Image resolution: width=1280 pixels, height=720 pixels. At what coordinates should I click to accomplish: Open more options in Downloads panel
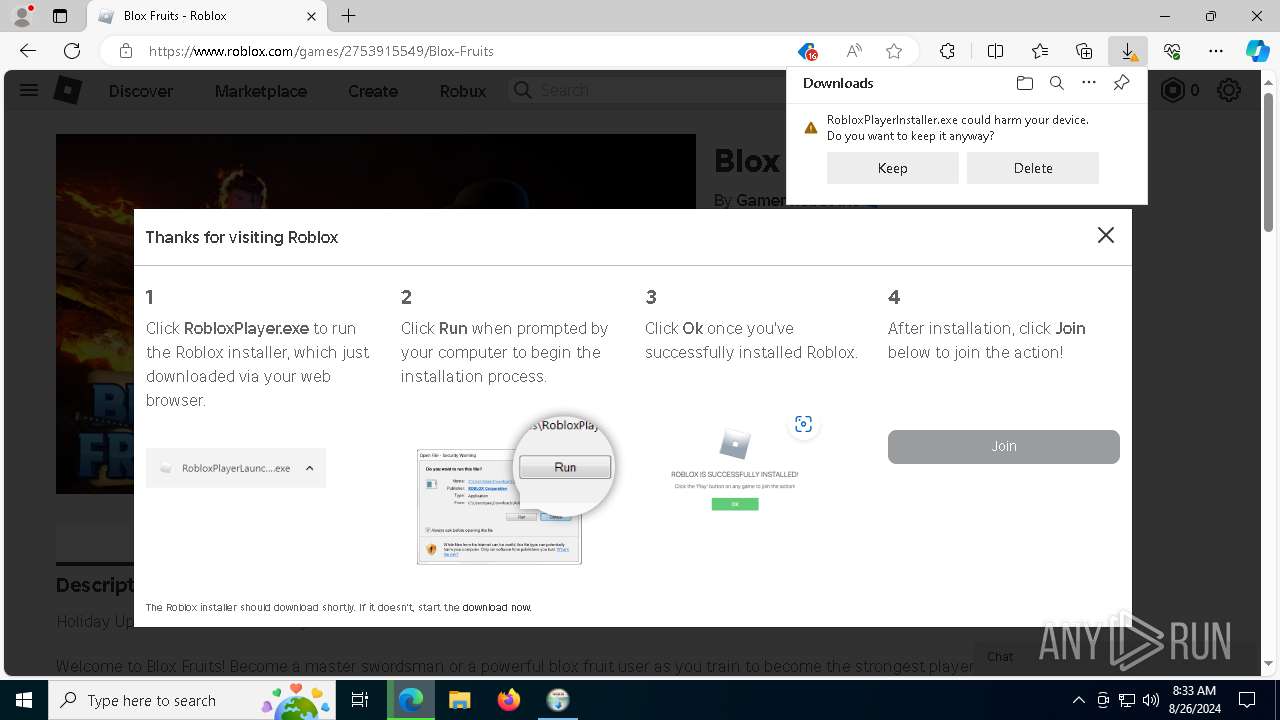(1089, 83)
